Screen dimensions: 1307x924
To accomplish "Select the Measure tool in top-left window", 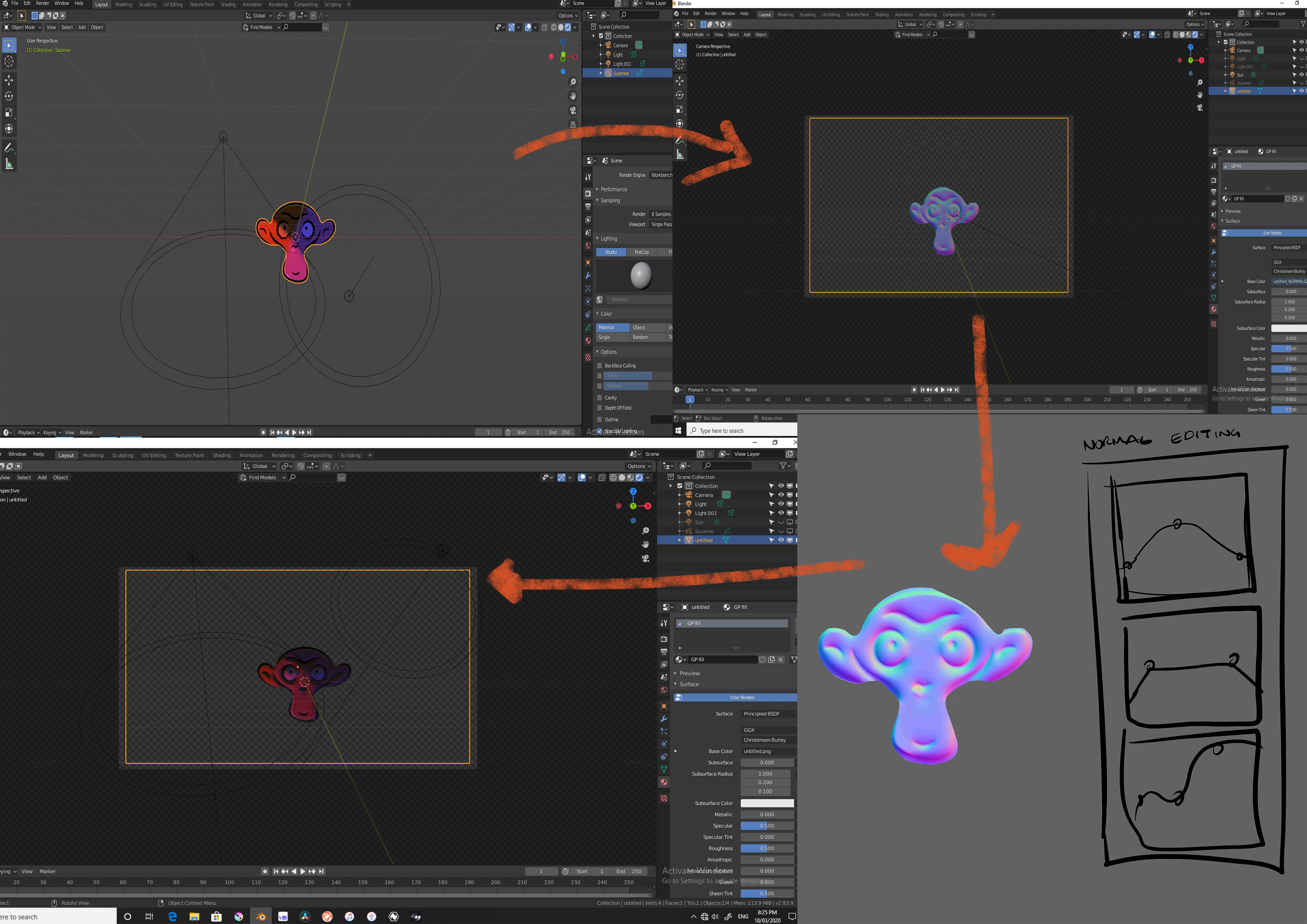I will click(x=9, y=165).
